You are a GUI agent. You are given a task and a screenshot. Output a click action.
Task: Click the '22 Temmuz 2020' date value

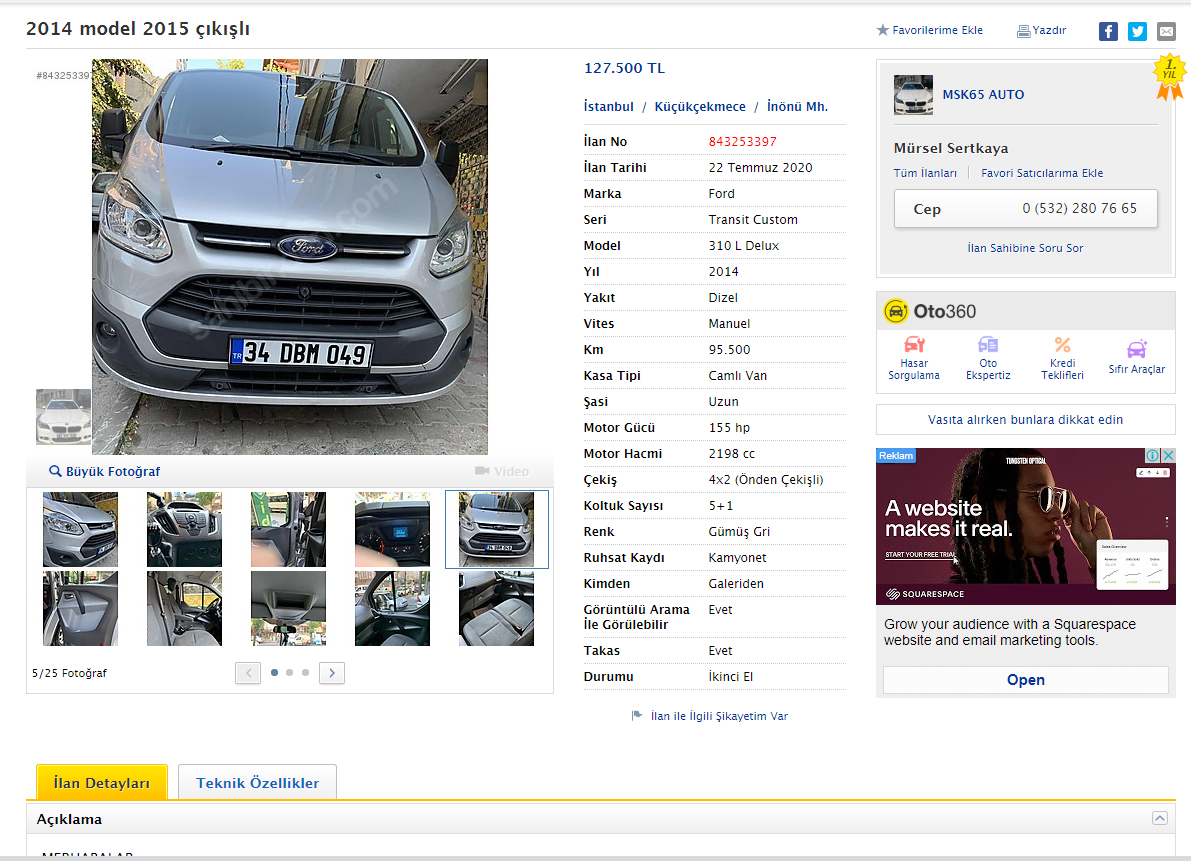pos(760,168)
